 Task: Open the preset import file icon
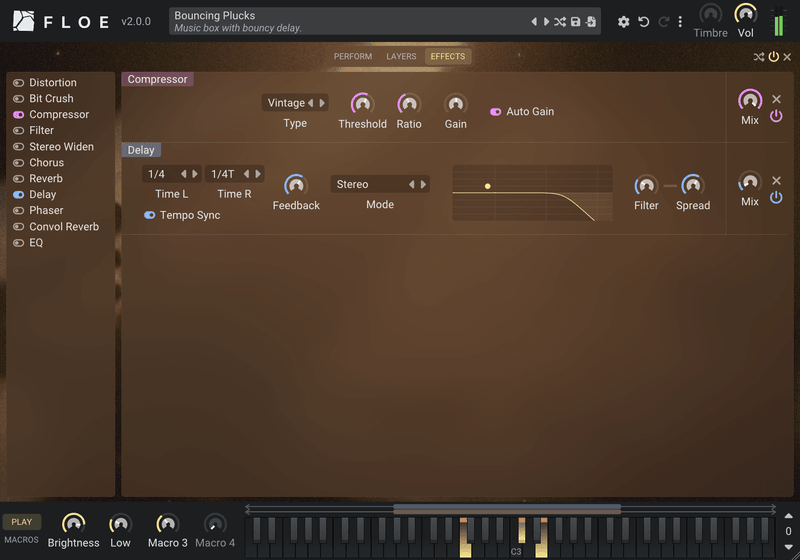591,21
